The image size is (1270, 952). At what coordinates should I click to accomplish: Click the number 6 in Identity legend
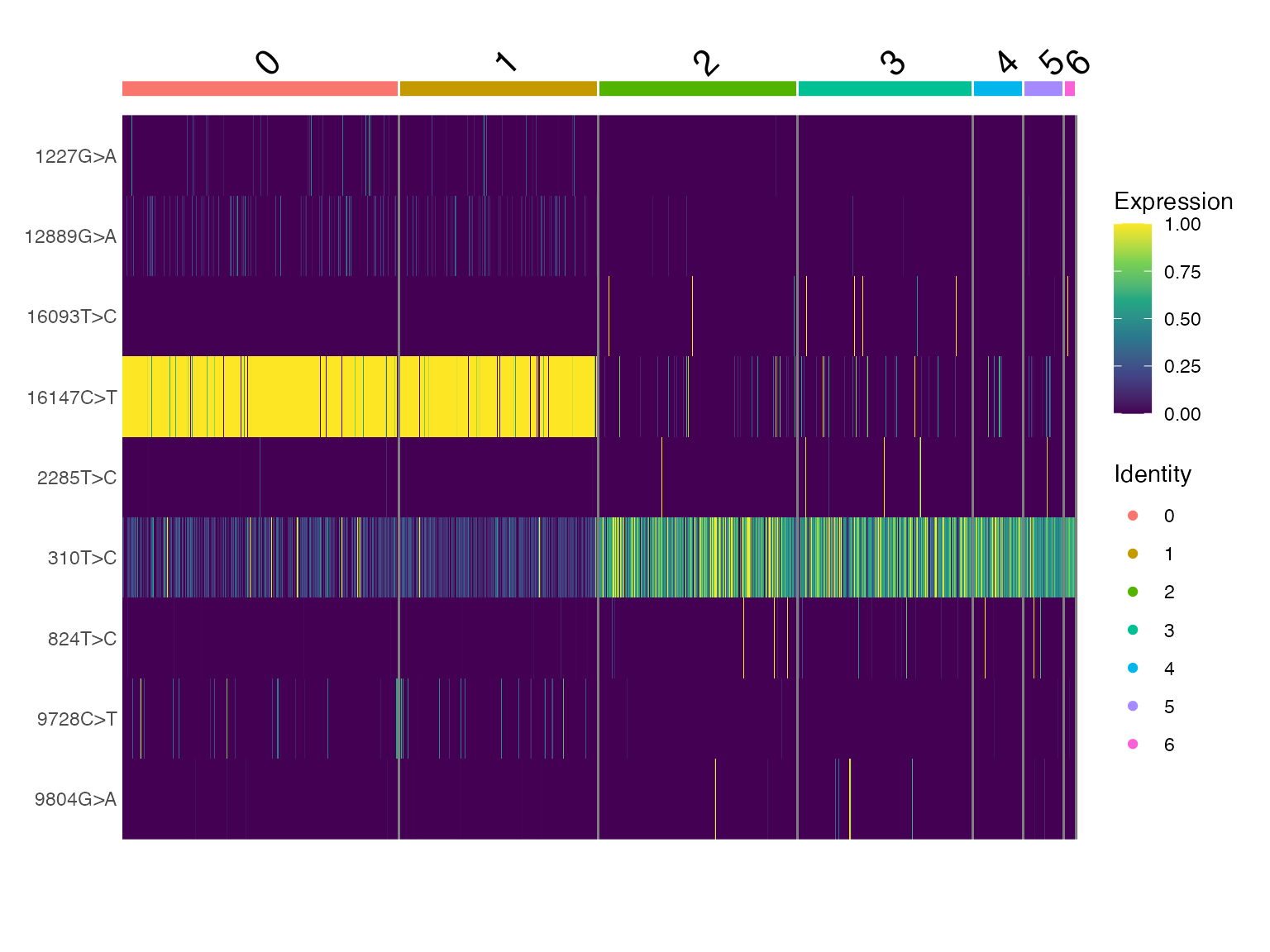pyautogui.click(x=1169, y=745)
